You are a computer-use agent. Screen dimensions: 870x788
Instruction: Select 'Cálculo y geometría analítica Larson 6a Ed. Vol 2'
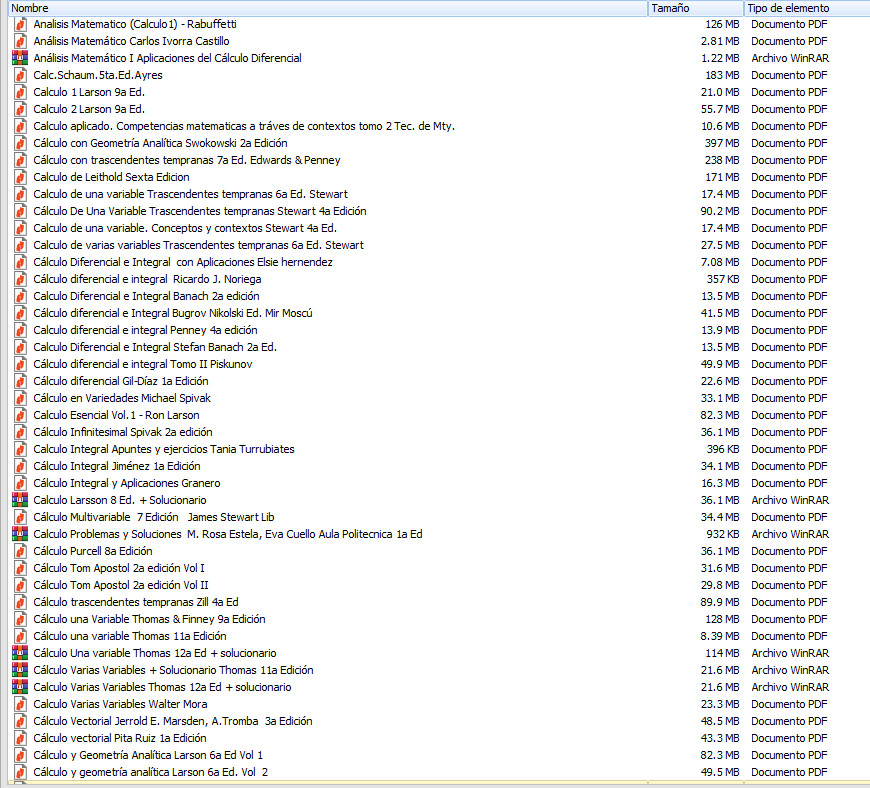coord(150,772)
